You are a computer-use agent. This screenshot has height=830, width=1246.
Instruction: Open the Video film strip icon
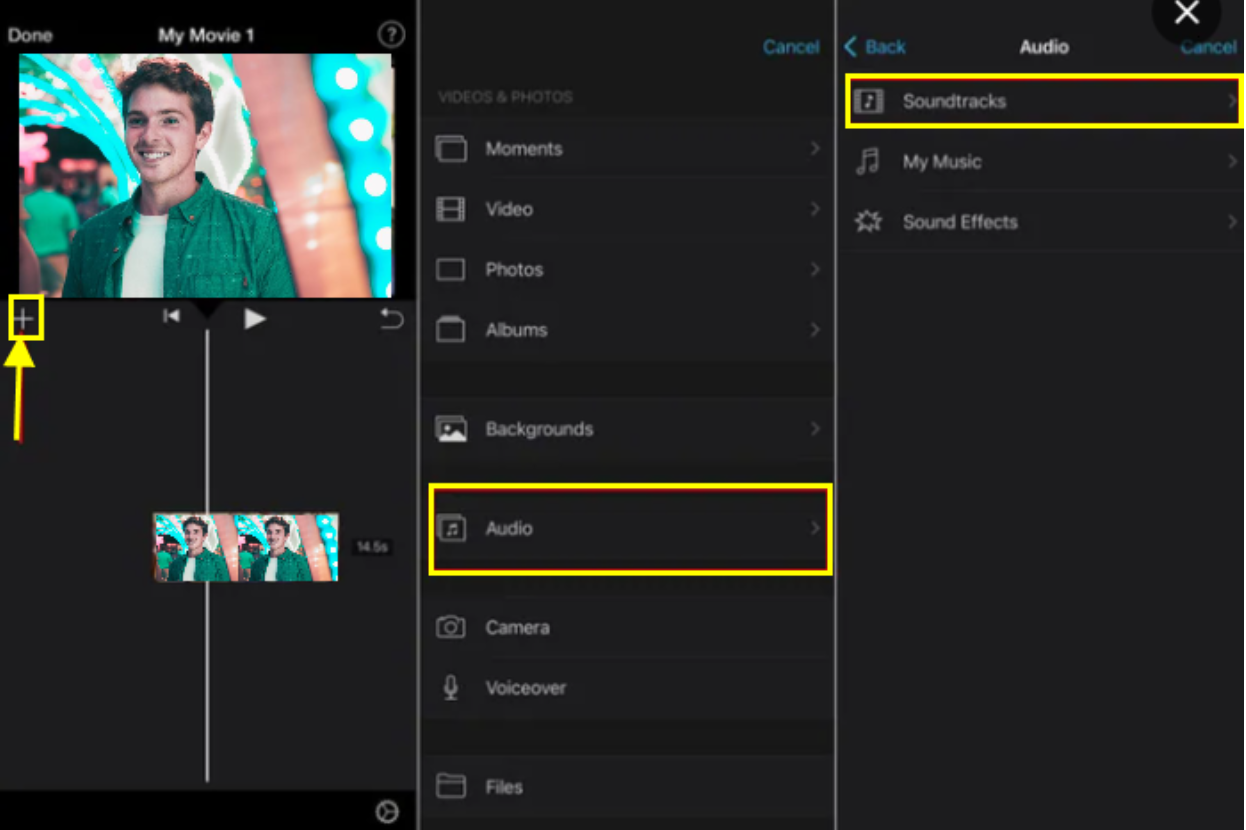pyautogui.click(x=451, y=209)
